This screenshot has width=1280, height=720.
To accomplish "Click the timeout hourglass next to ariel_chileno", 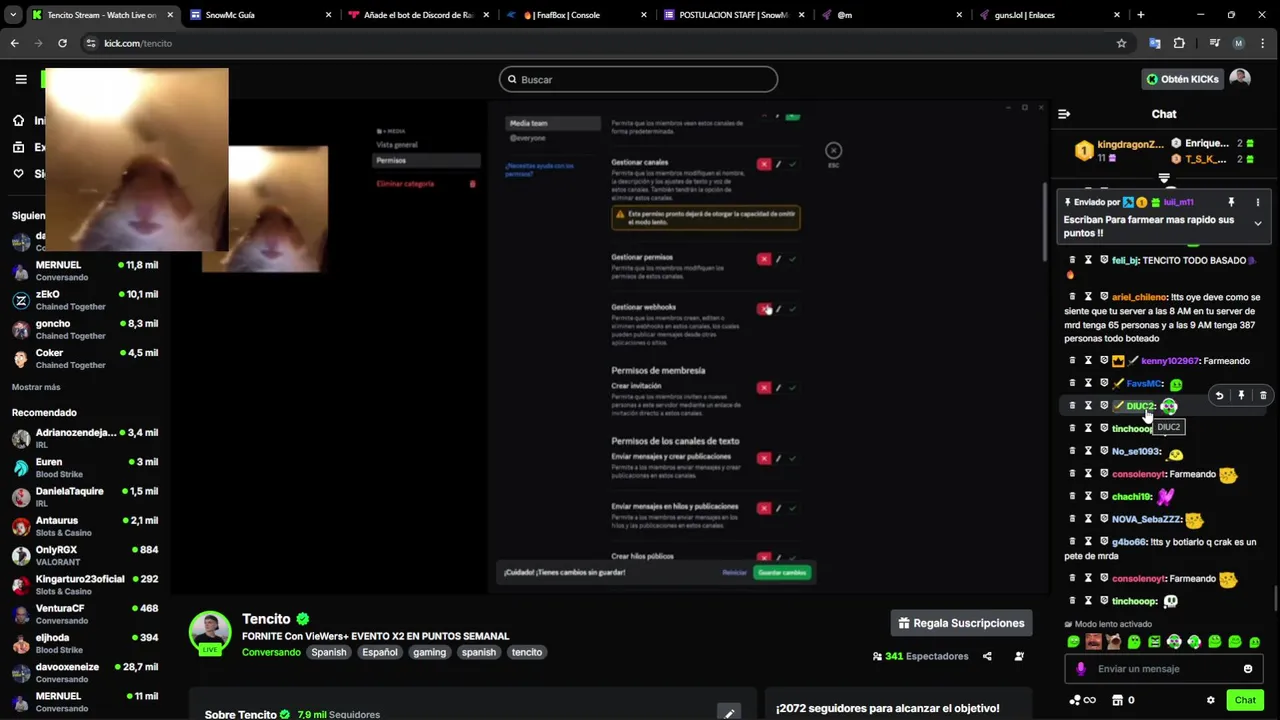I will coord(1088,297).
